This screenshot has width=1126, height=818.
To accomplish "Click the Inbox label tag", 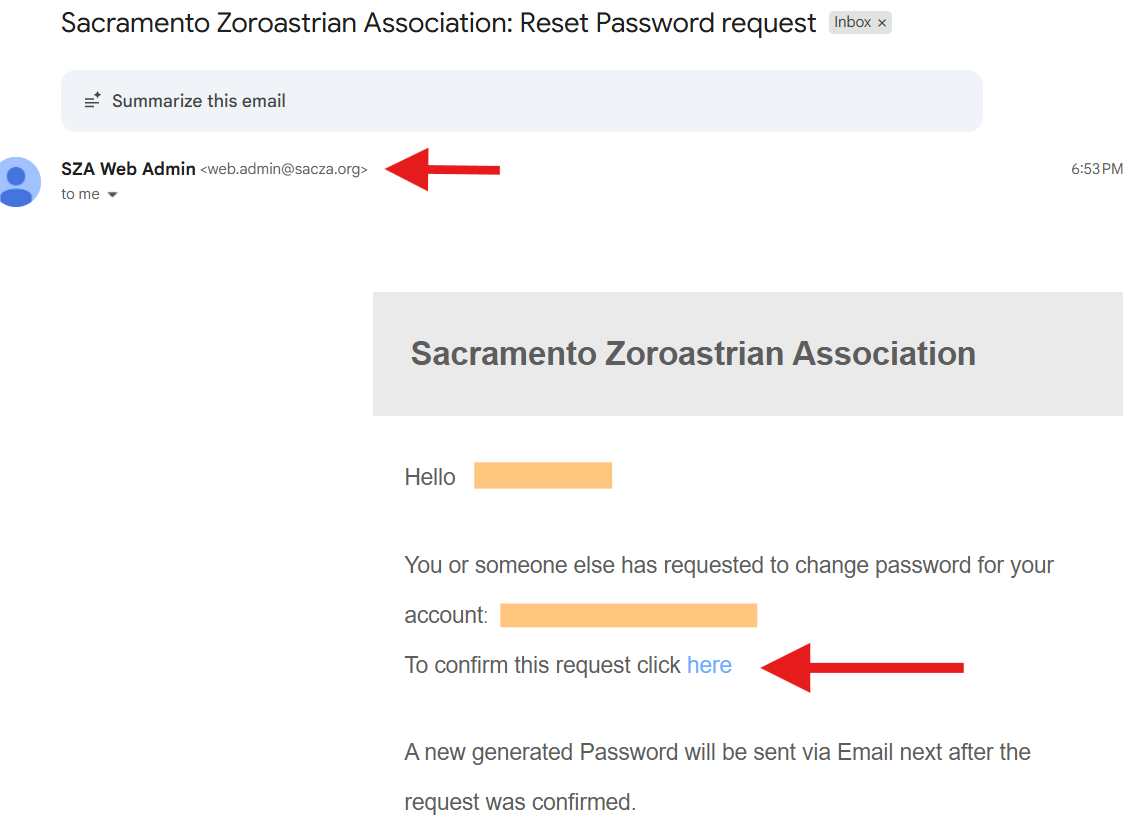I will pyautogui.click(x=852, y=23).
